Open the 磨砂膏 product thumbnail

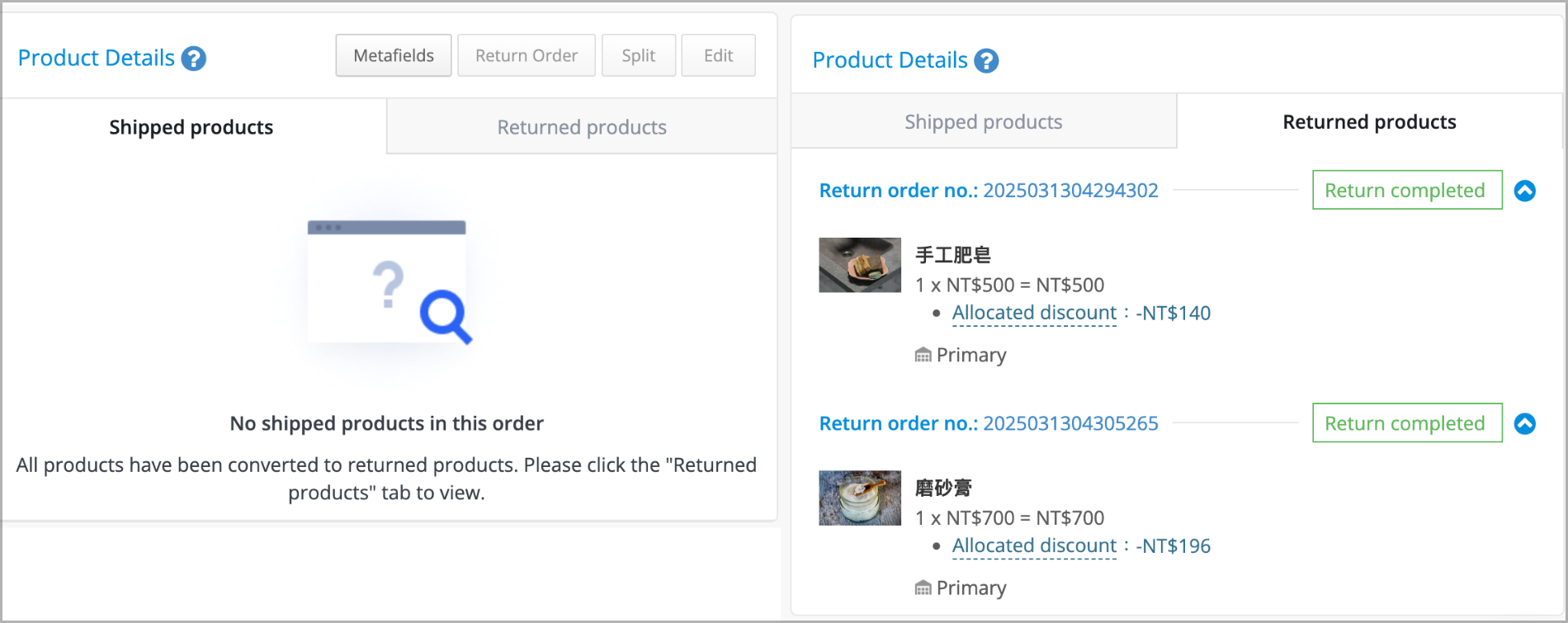[x=860, y=498]
